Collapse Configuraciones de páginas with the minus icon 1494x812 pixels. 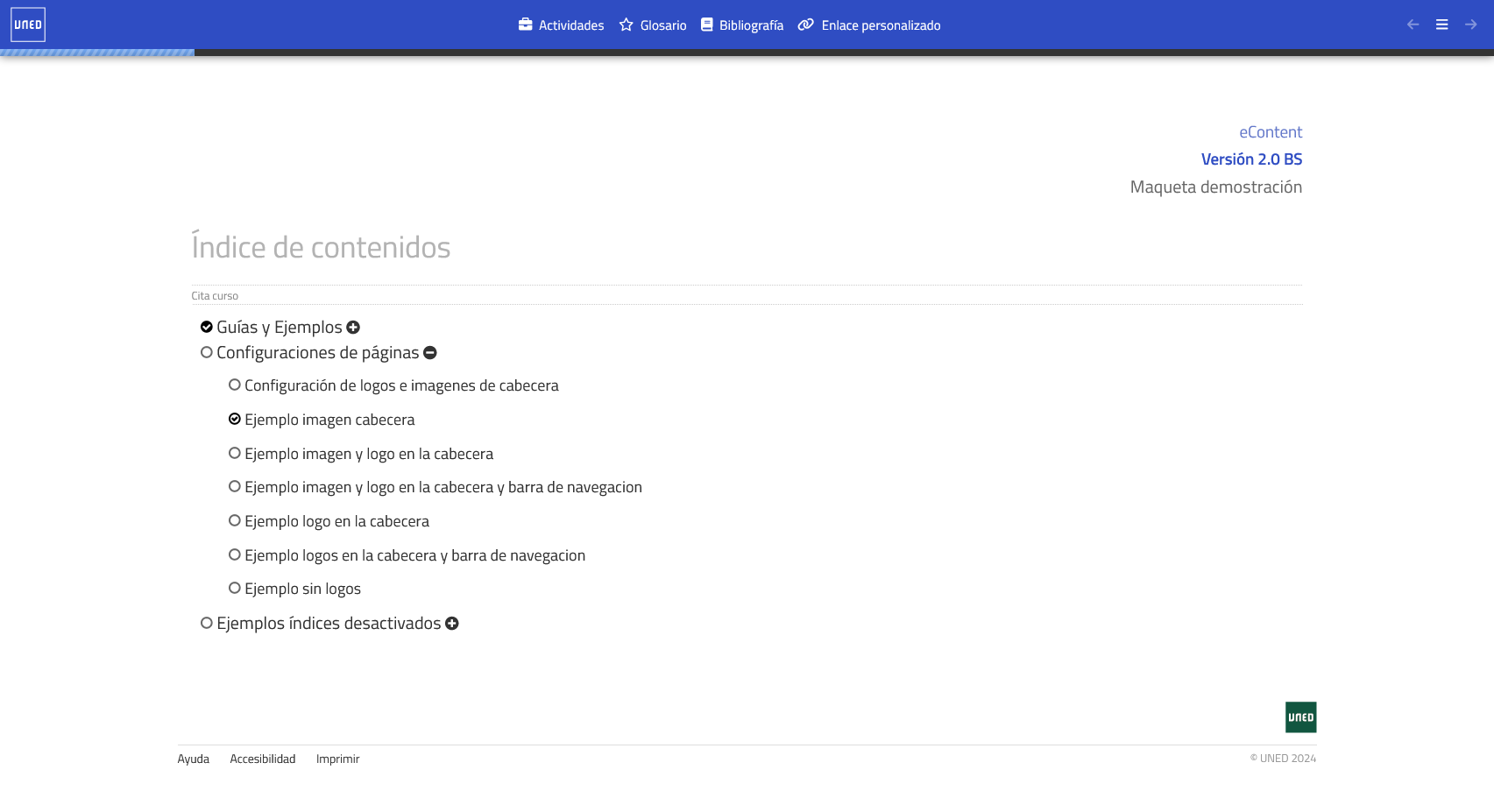click(429, 352)
